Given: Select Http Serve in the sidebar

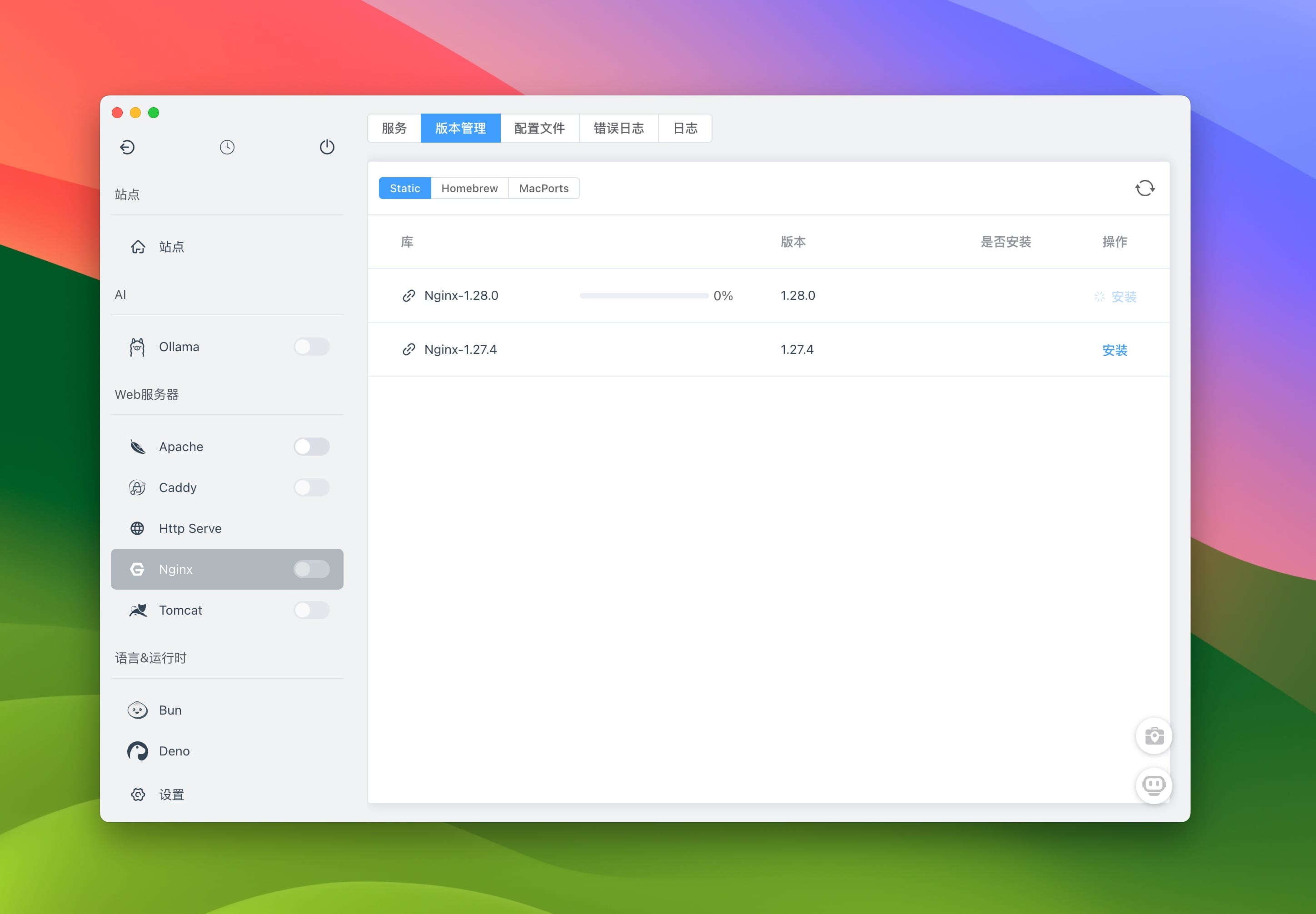Looking at the screenshot, I should [x=227, y=529].
